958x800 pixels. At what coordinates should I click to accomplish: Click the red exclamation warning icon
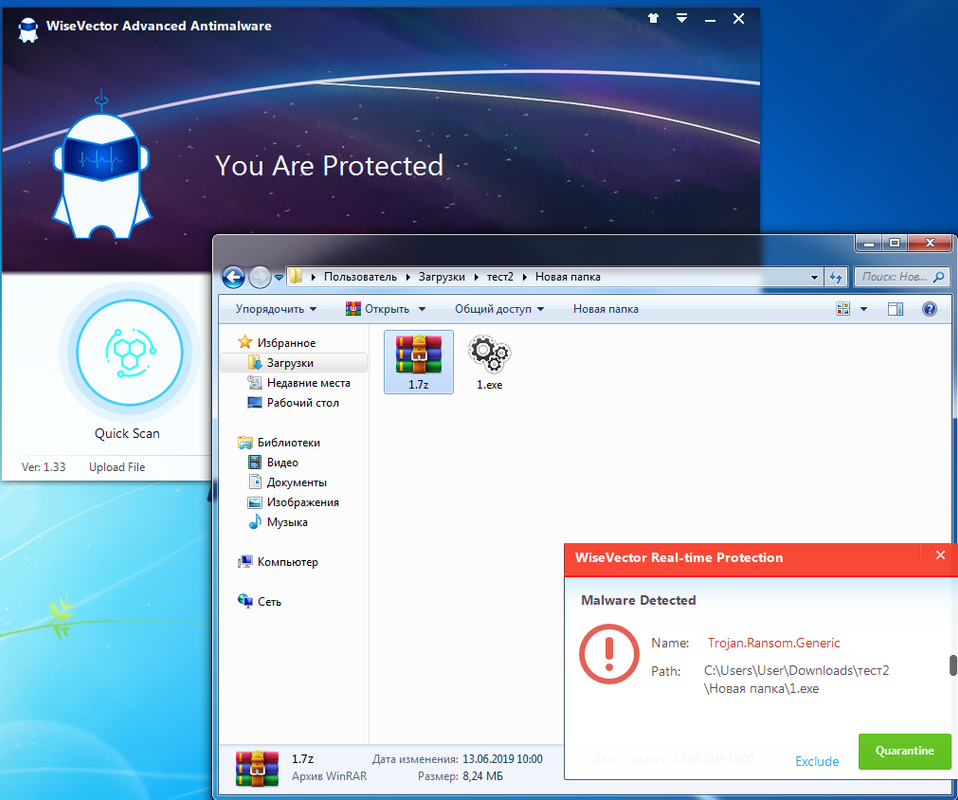(x=609, y=654)
